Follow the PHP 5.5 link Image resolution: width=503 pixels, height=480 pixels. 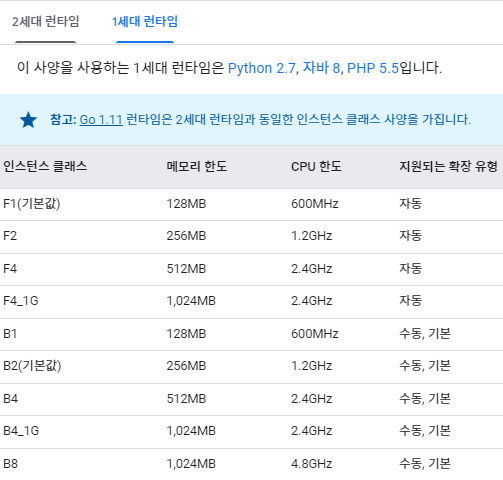click(373, 68)
